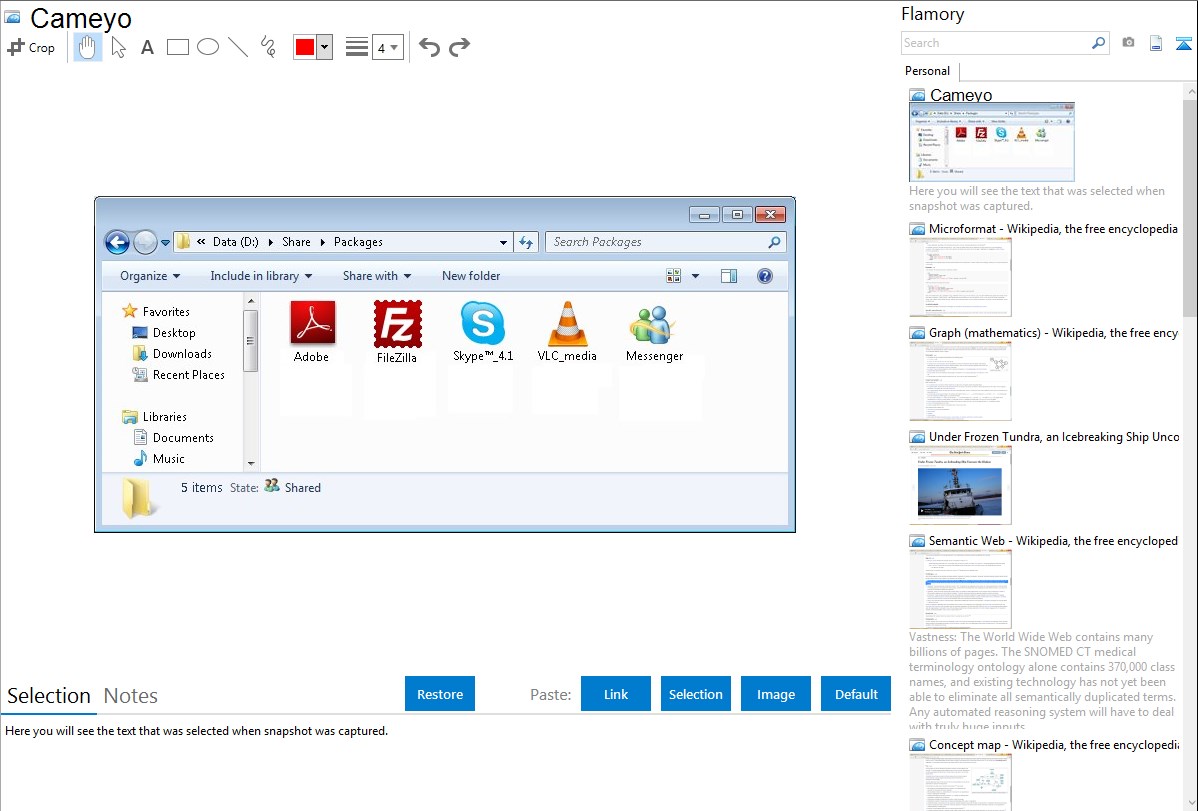Viewport: 1198px width, 811px height.
Task: Click the page document icon in Flamory
Action: click(x=1156, y=43)
